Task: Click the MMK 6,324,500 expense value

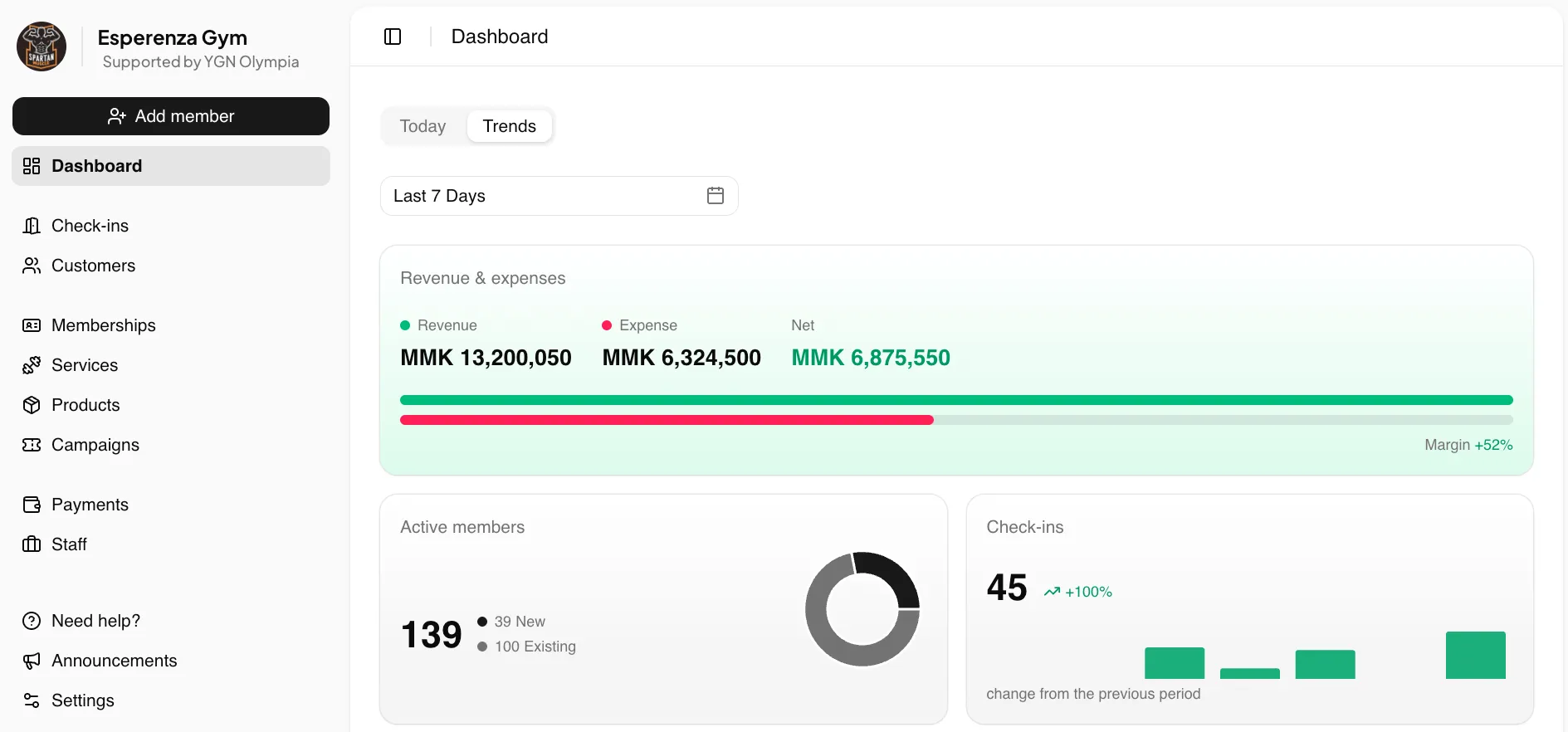Action: pyautogui.click(x=681, y=358)
